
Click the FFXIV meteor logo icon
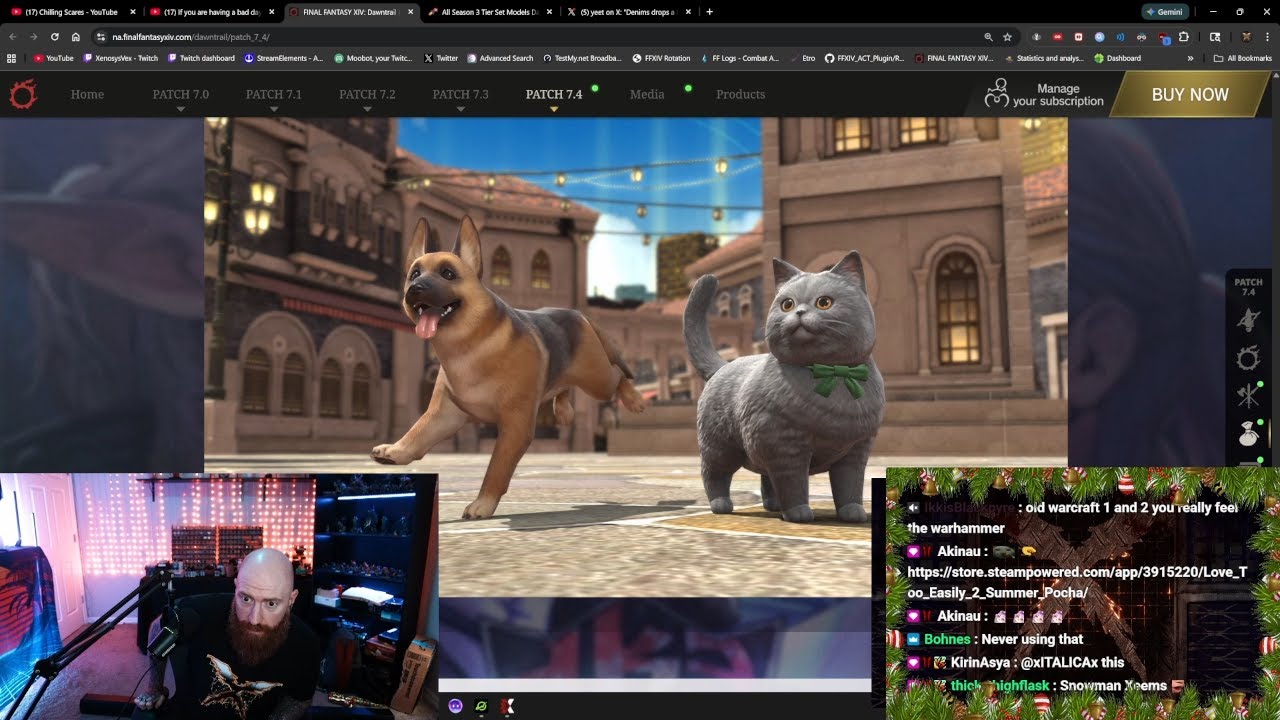click(x=22, y=94)
